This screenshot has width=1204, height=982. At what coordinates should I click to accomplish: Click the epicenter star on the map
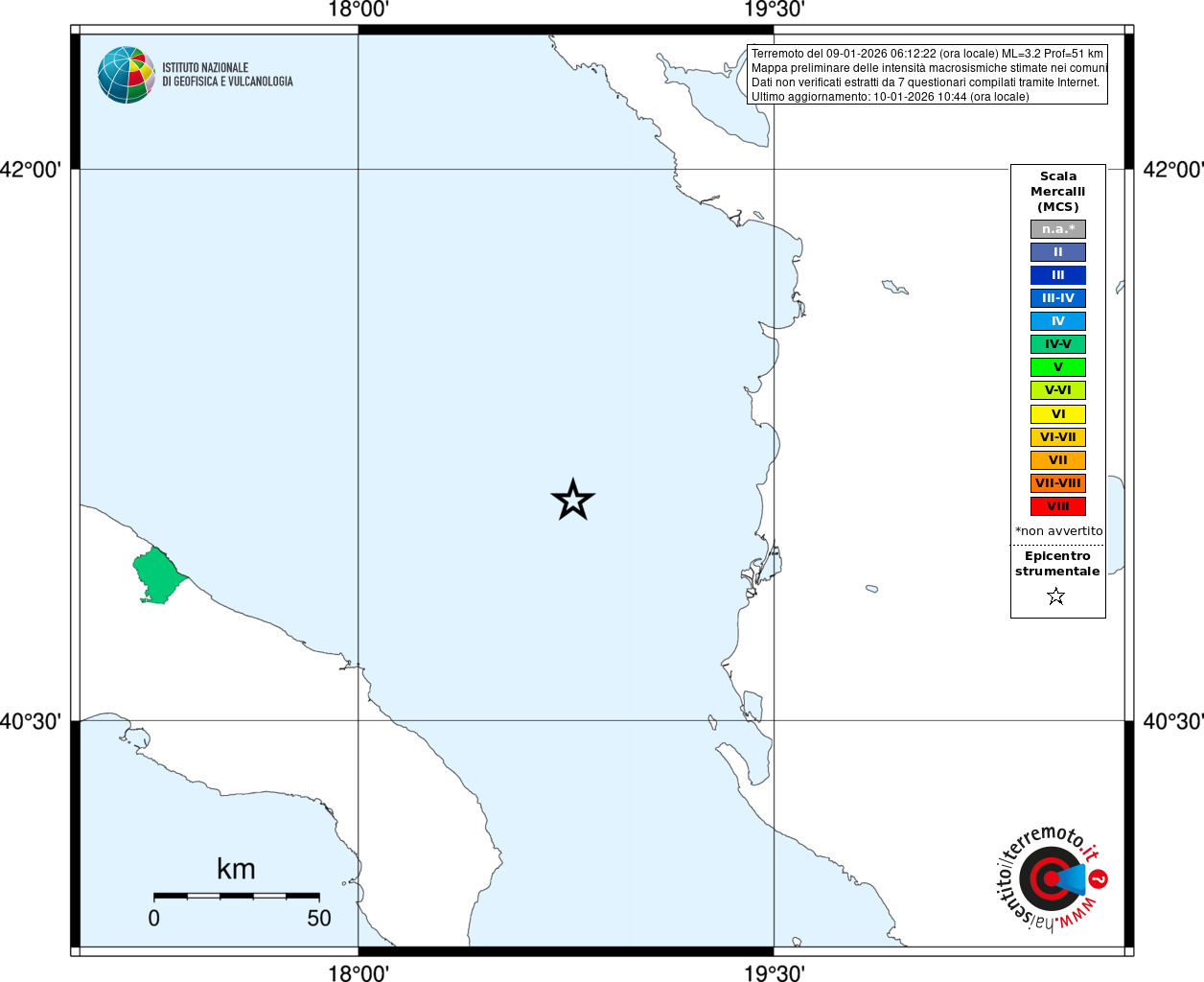pyautogui.click(x=573, y=500)
